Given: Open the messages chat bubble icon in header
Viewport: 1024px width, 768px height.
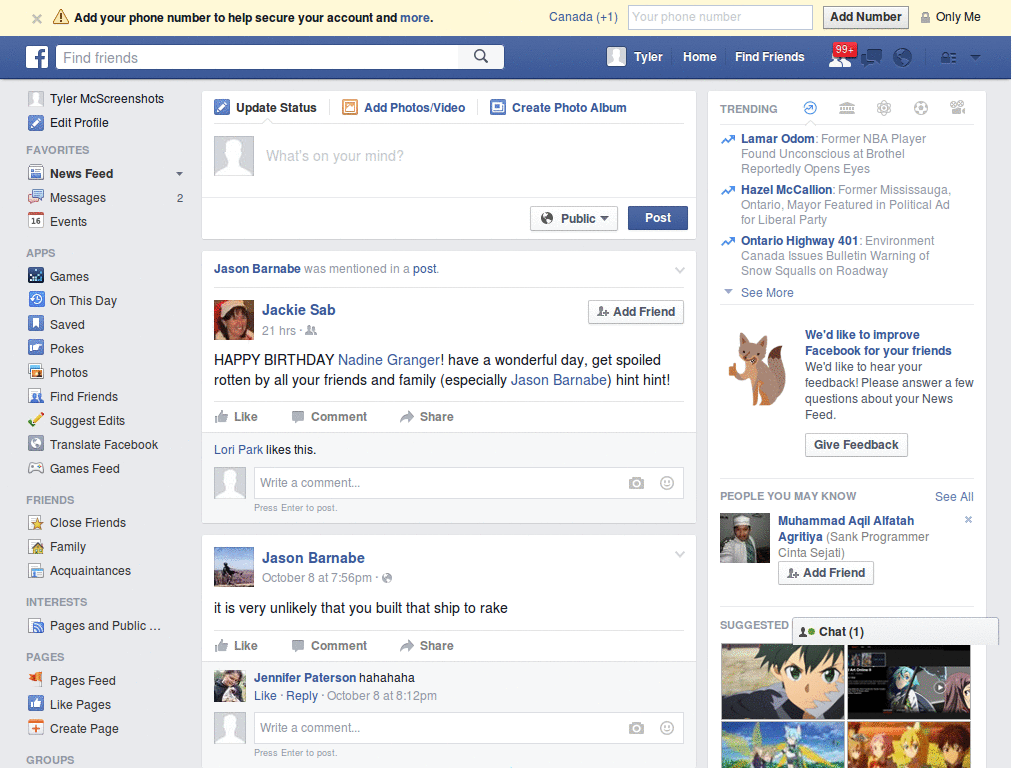Looking at the screenshot, I should click(871, 57).
